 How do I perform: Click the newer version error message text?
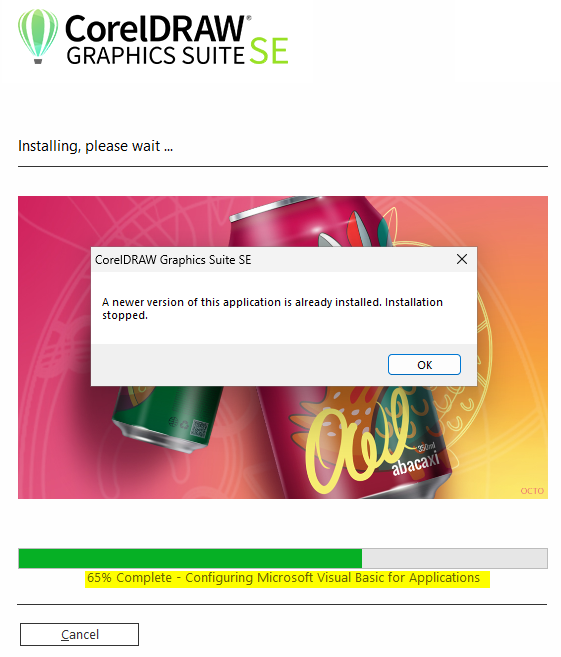coord(272,308)
